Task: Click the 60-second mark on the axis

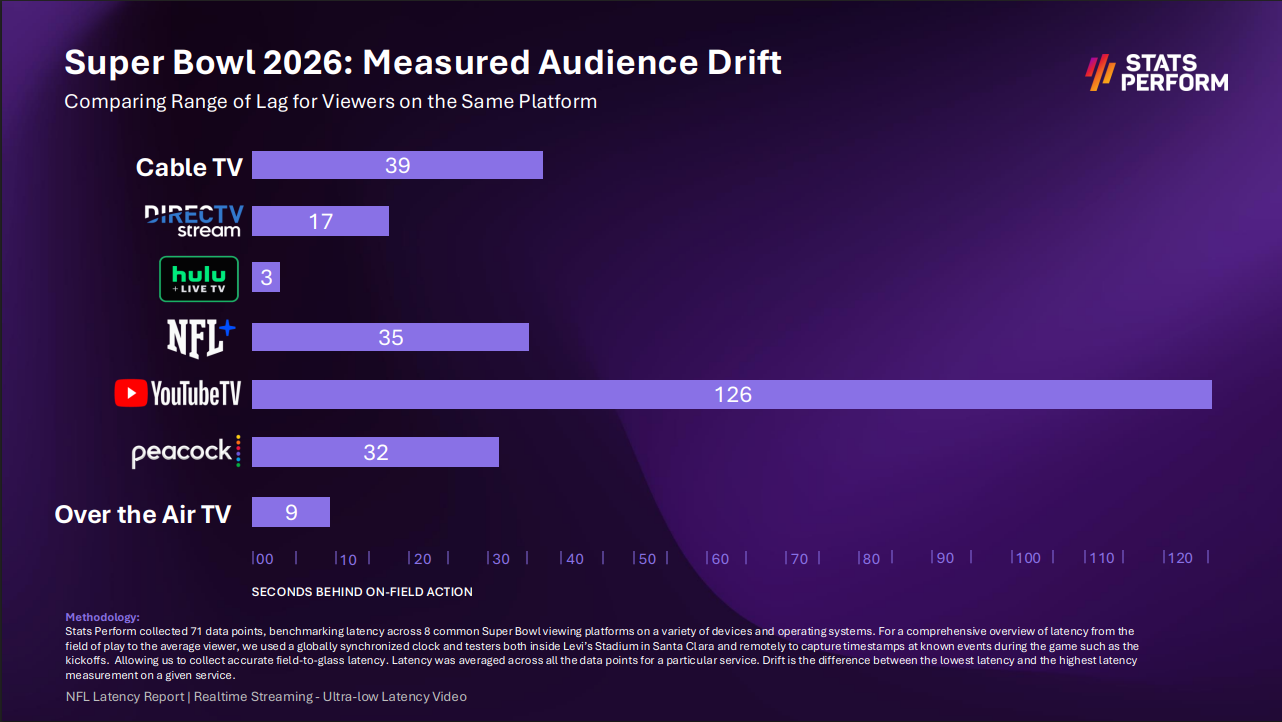Action: click(718, 558)
